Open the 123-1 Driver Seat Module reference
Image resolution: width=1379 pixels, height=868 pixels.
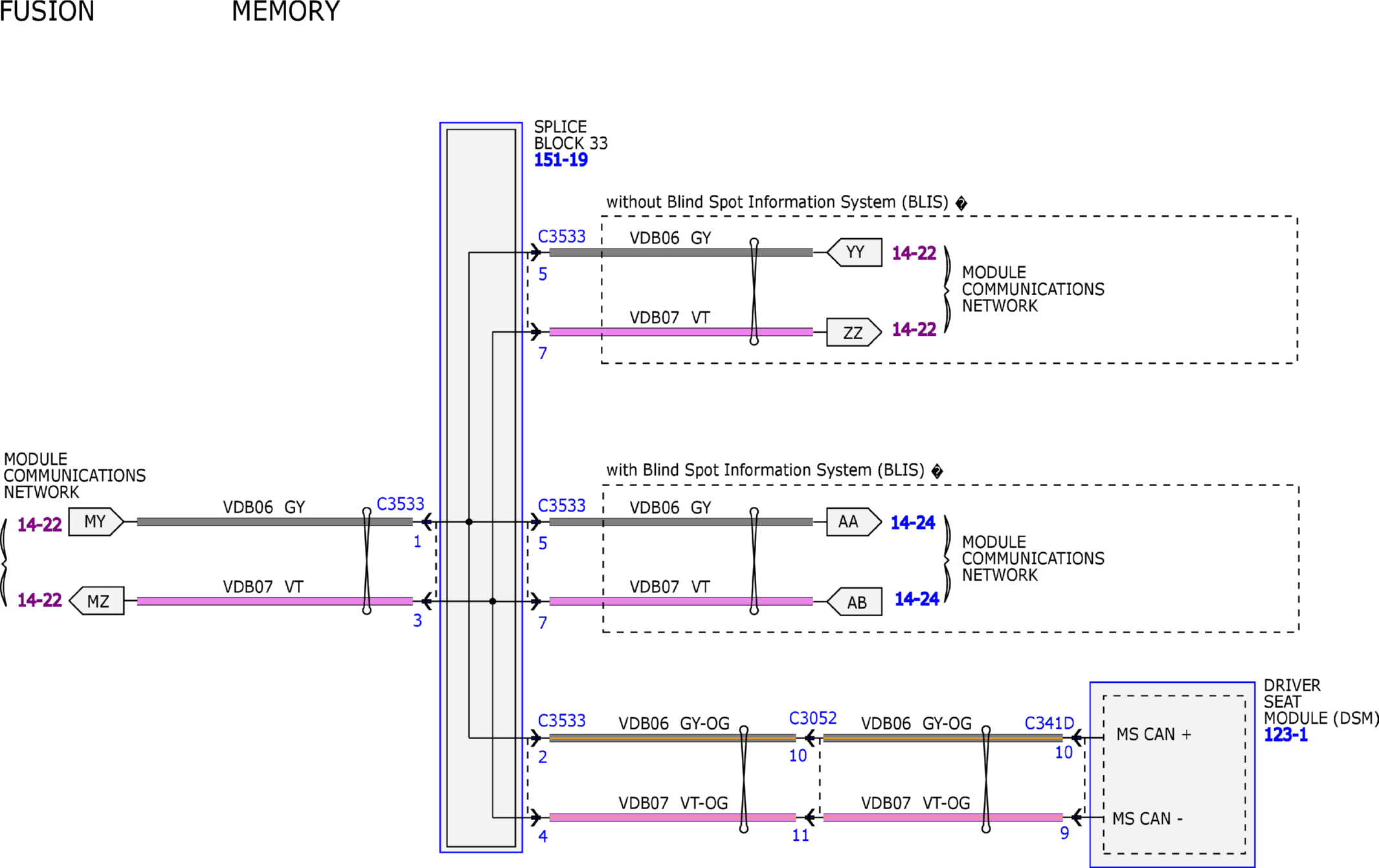pos(1286,735)
